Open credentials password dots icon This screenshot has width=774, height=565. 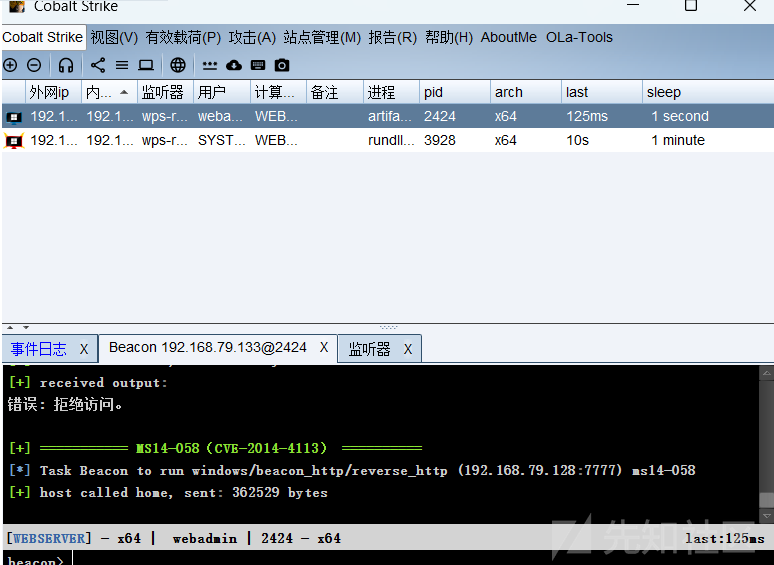tap(210, 65)
